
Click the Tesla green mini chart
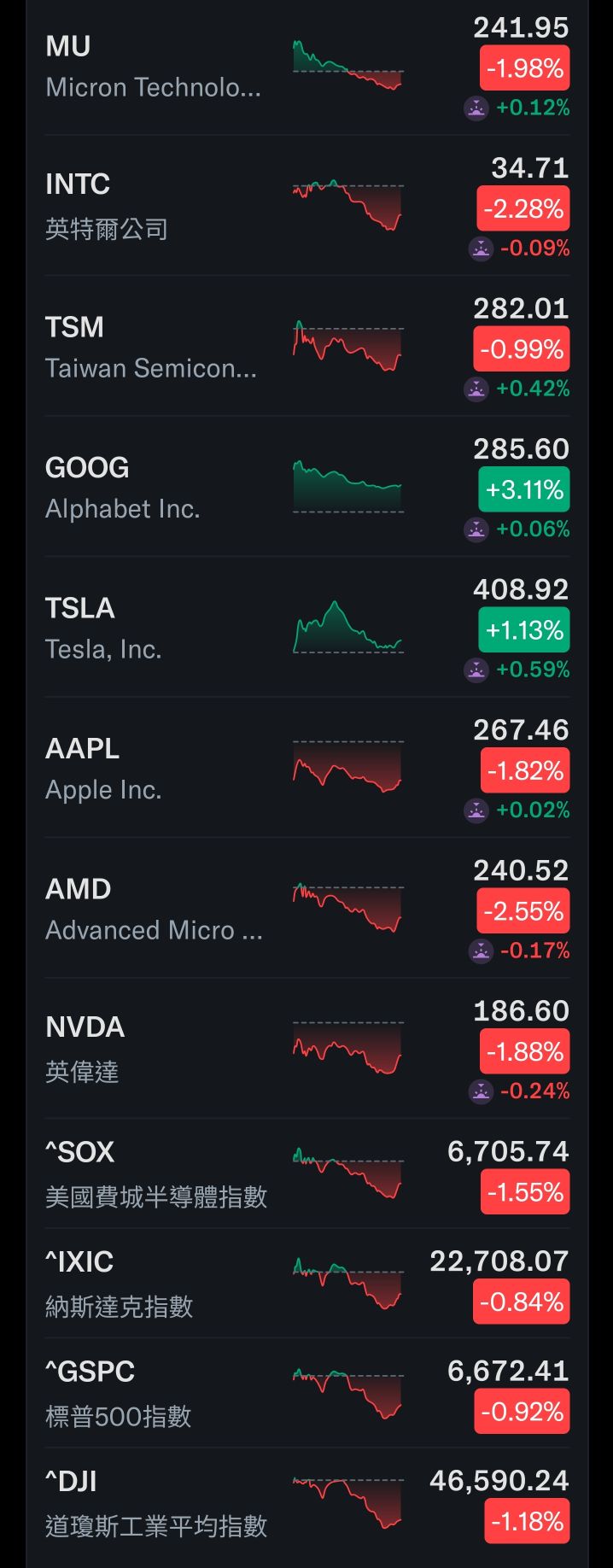pos(347,628)
